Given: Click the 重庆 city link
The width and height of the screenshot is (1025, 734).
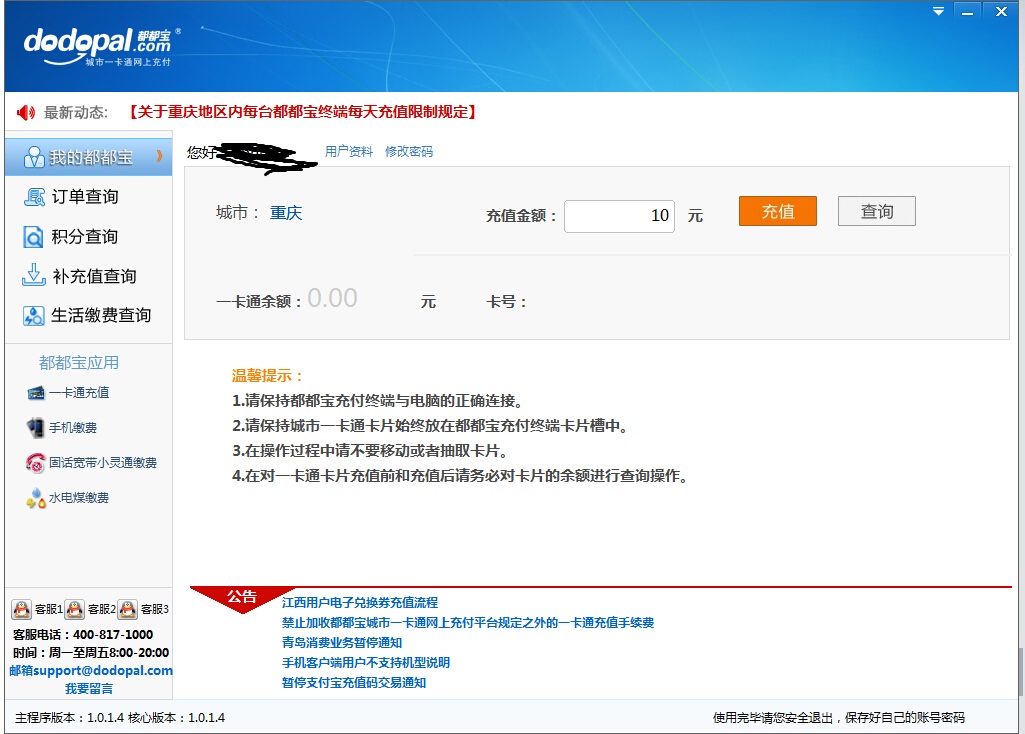Looking at the screenshot, I should [x=286, y=213].
